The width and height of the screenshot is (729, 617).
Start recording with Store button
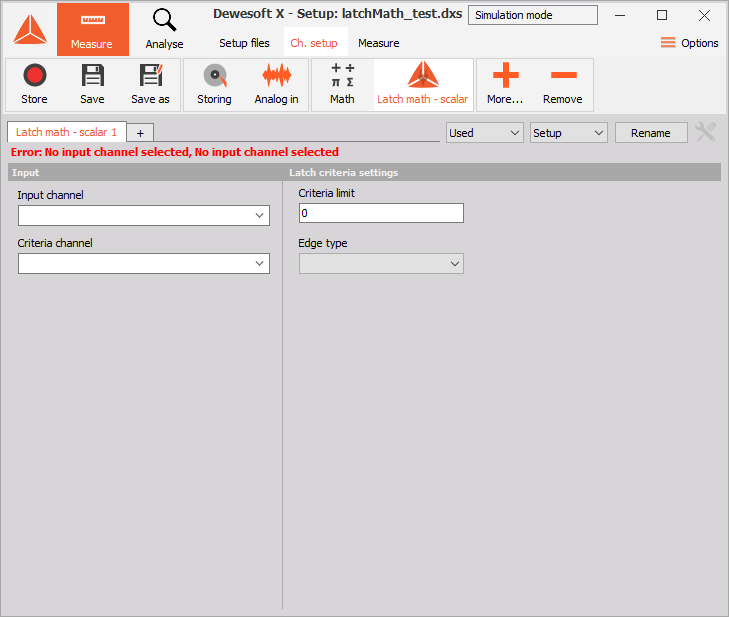click(34, 85)
